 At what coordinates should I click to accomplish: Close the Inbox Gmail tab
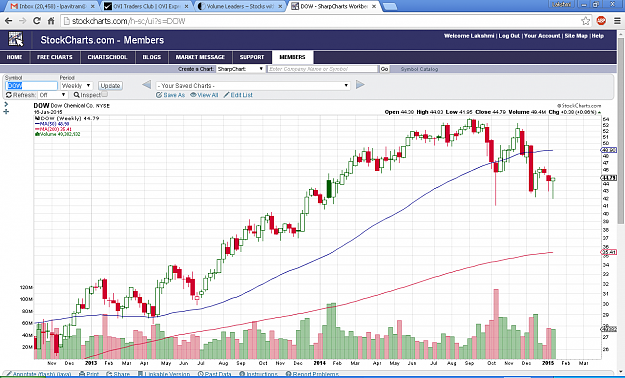(x=92, y=6)
